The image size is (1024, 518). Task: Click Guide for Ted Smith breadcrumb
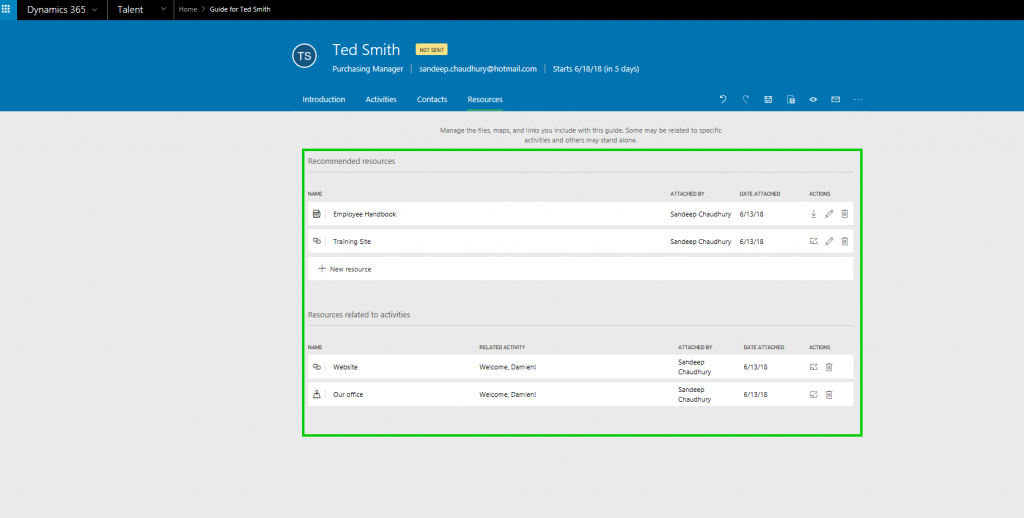(240, 9)
